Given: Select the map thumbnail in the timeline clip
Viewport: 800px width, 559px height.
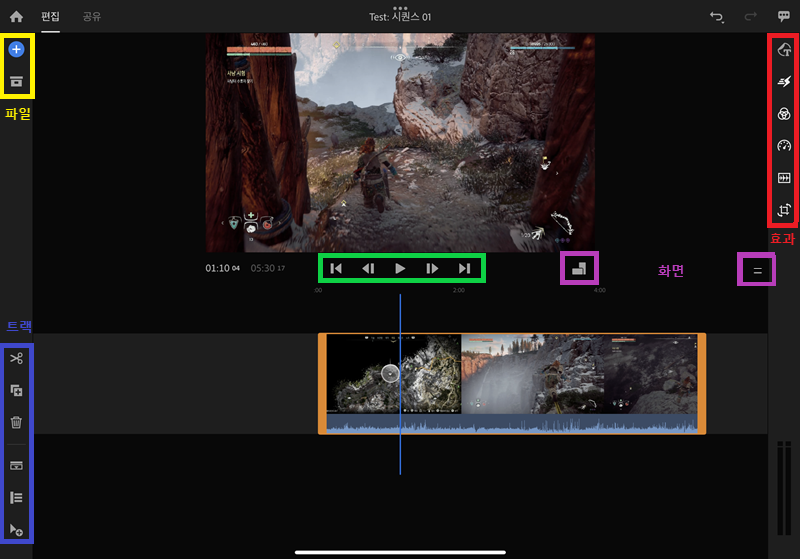Looking at the screenshot, I should [393, 374].
